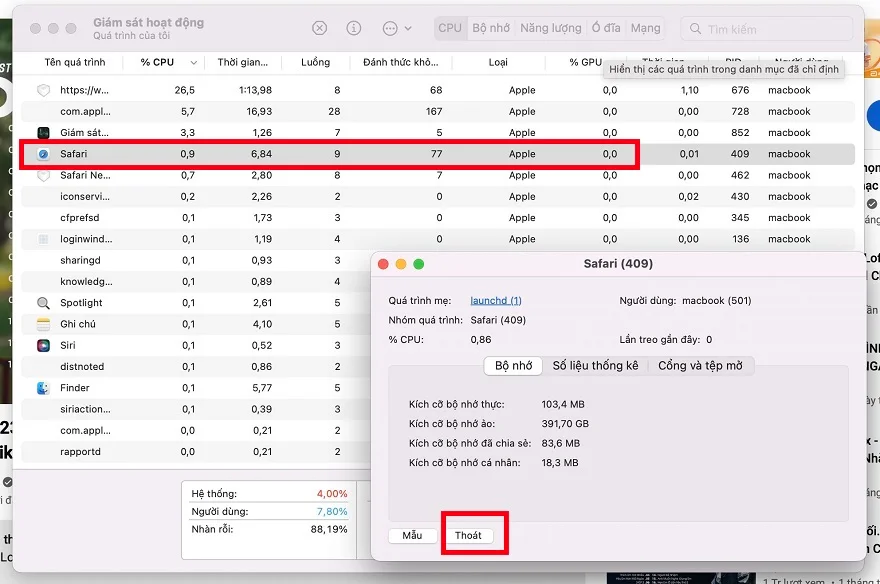Screen dimensions: 880x584
Task: Click the Mẫu button
Action: click(412, 535)
